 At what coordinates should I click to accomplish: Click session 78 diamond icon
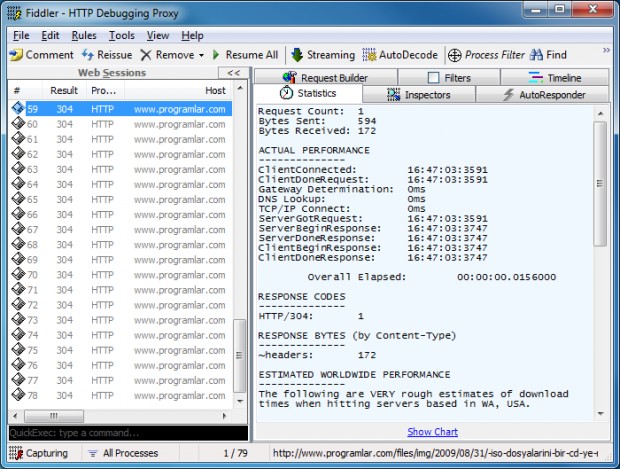click(x=18, y=394)
